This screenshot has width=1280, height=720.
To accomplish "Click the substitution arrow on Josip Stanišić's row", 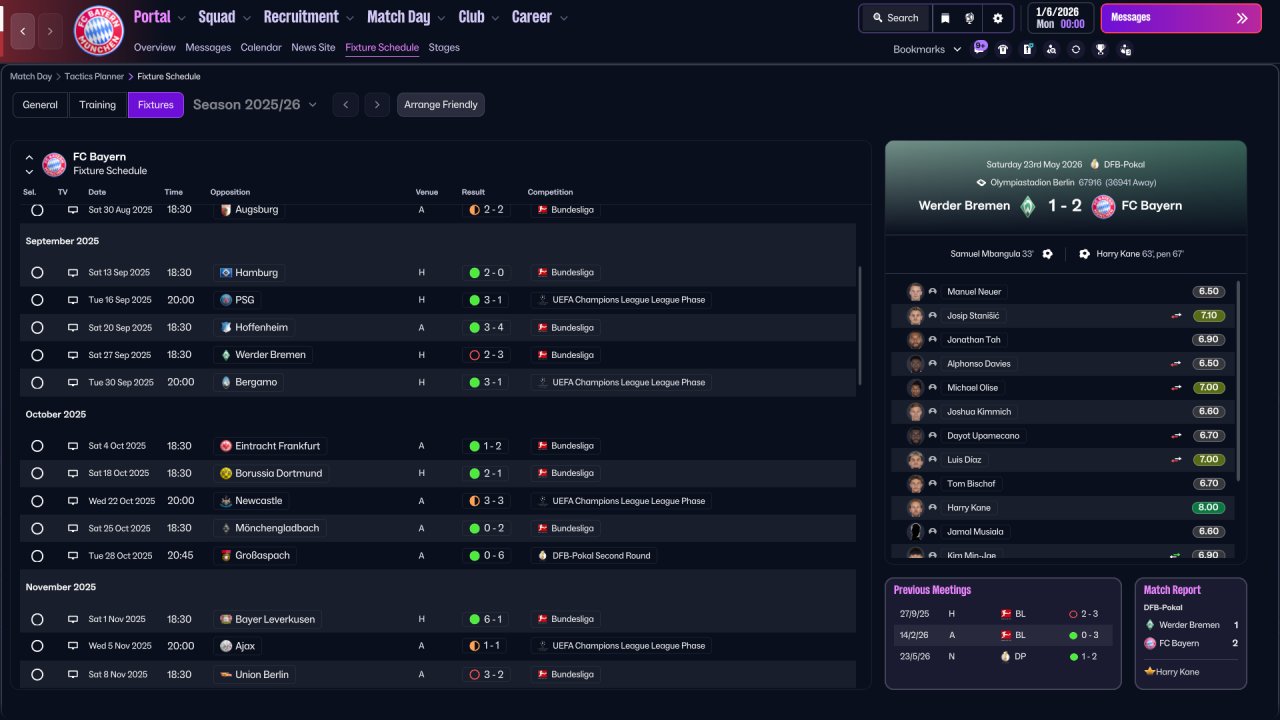I will pyautogui.click(x=1177, y=316).
